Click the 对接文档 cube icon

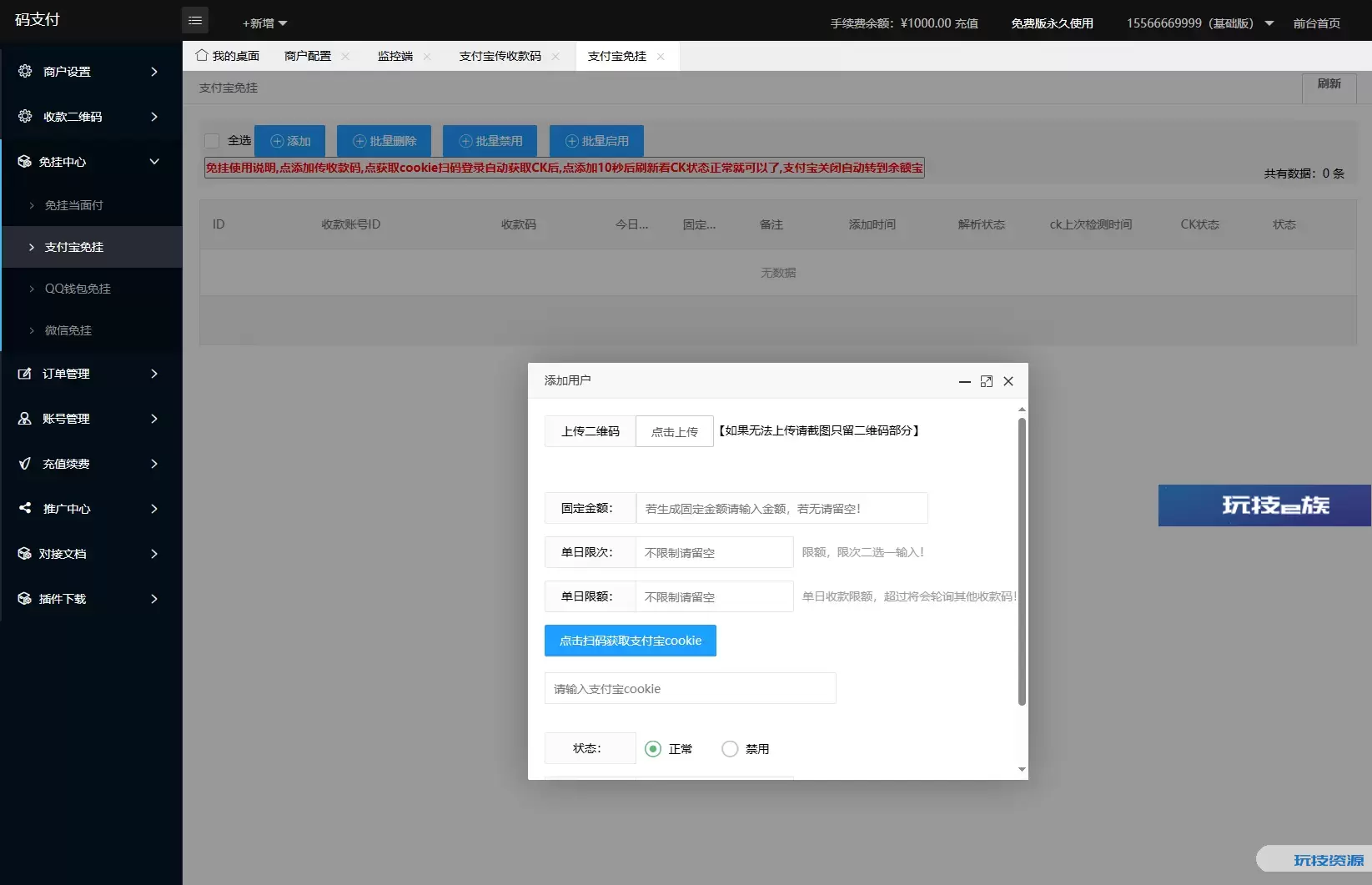pyautogui.click(x=25, y=553)
